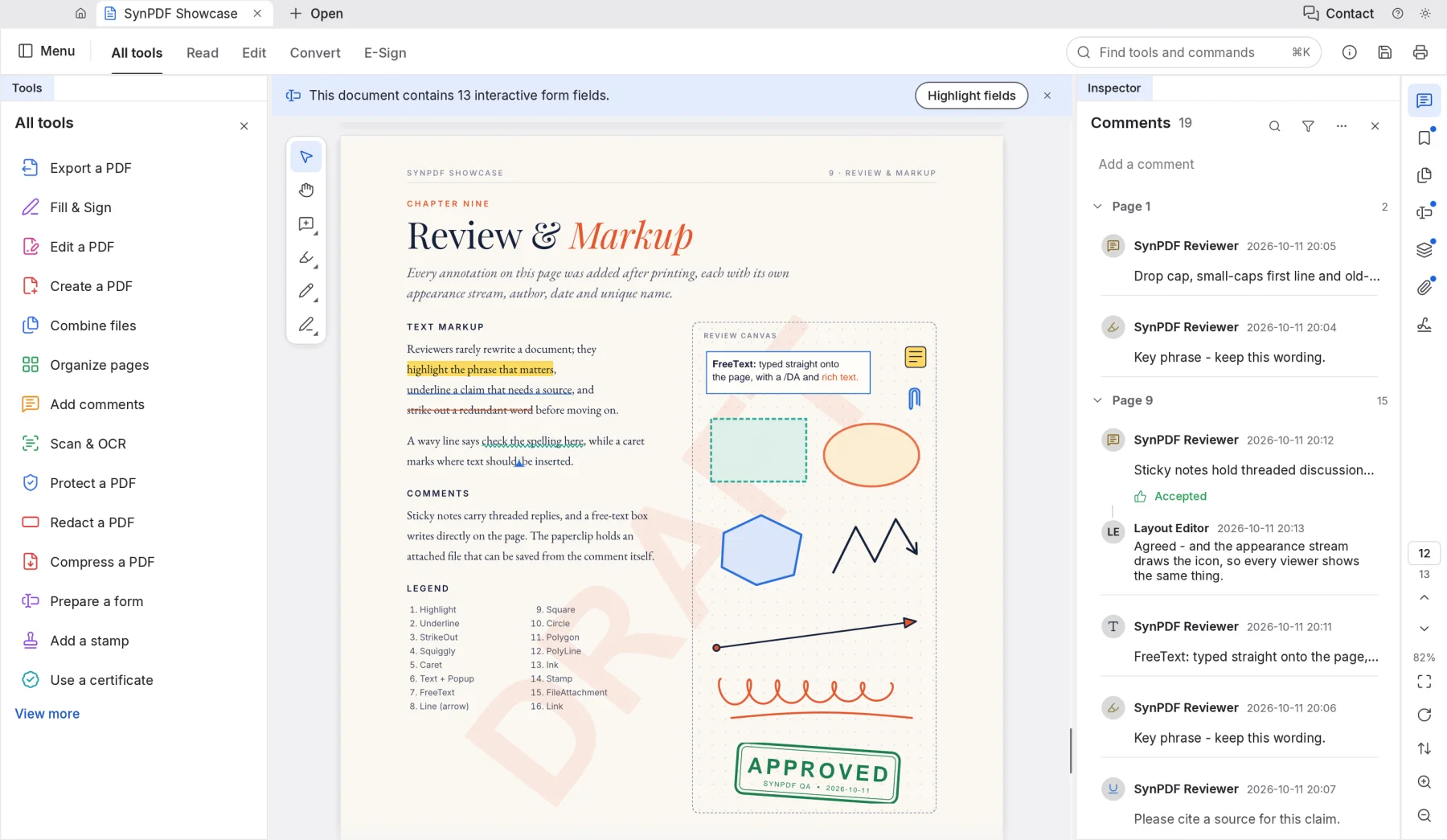Zoom in on the document

(x=1424, y=782)
